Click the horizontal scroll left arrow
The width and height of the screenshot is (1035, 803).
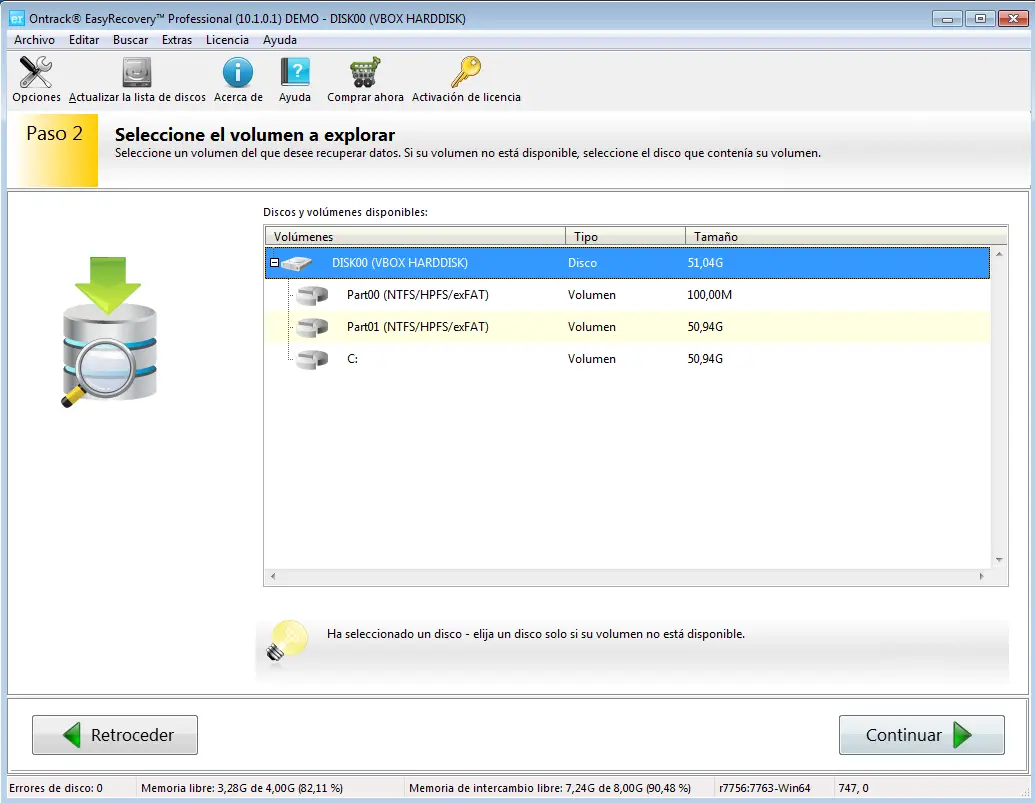273,577
